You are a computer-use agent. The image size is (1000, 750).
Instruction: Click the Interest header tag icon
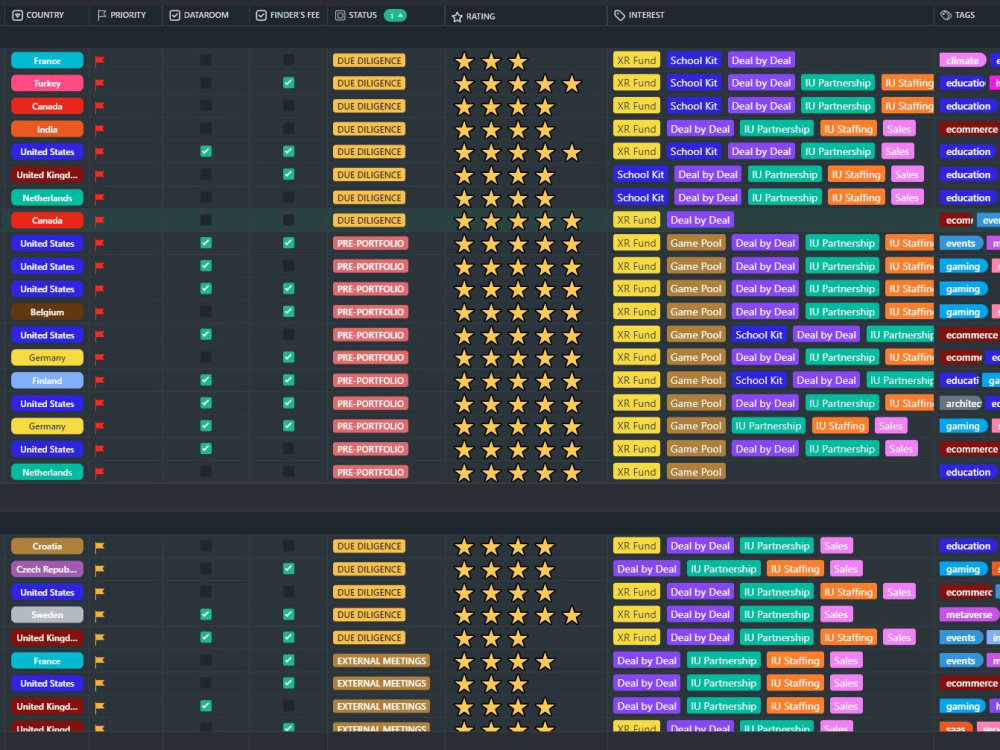[619, 15]
